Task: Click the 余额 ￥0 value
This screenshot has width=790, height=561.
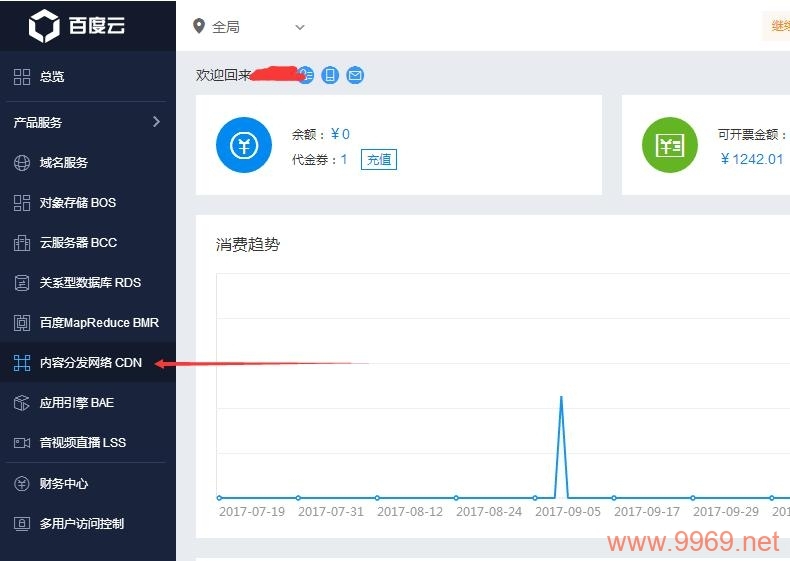Action: (x=341, y=134)
